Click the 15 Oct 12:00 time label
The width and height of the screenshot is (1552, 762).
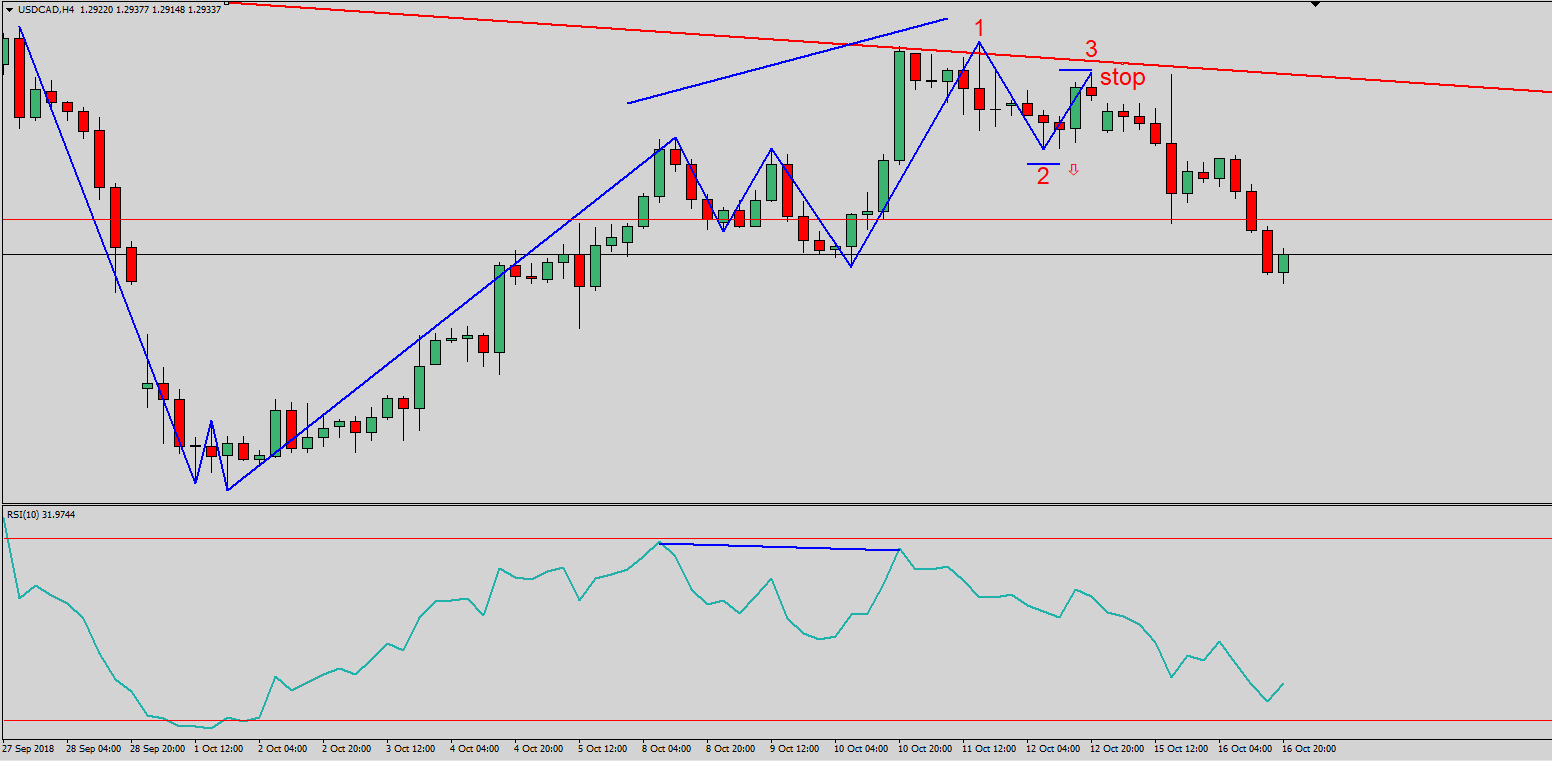click(1181, 748)
